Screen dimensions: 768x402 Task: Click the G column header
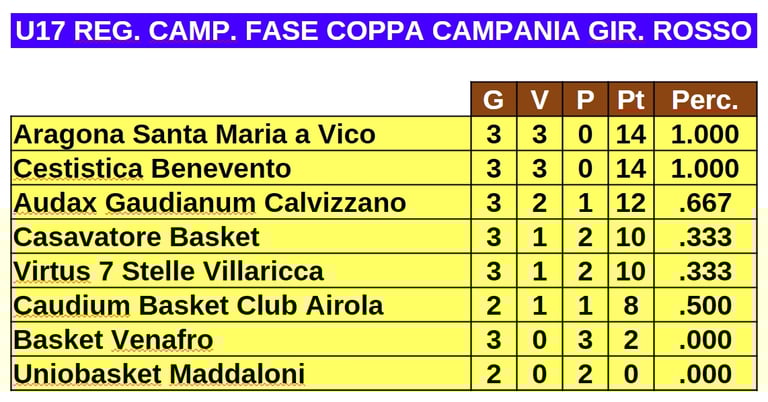point(494,99)
